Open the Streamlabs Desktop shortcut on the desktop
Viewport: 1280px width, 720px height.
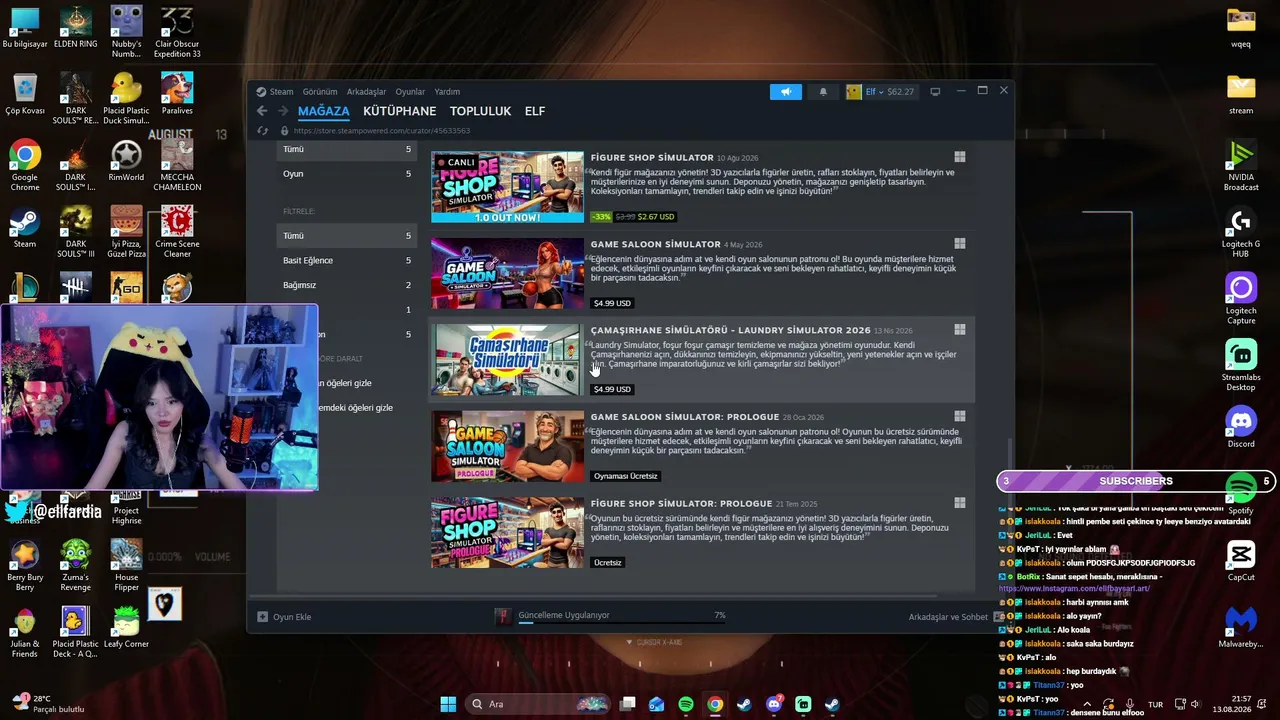coord(1241,366)
